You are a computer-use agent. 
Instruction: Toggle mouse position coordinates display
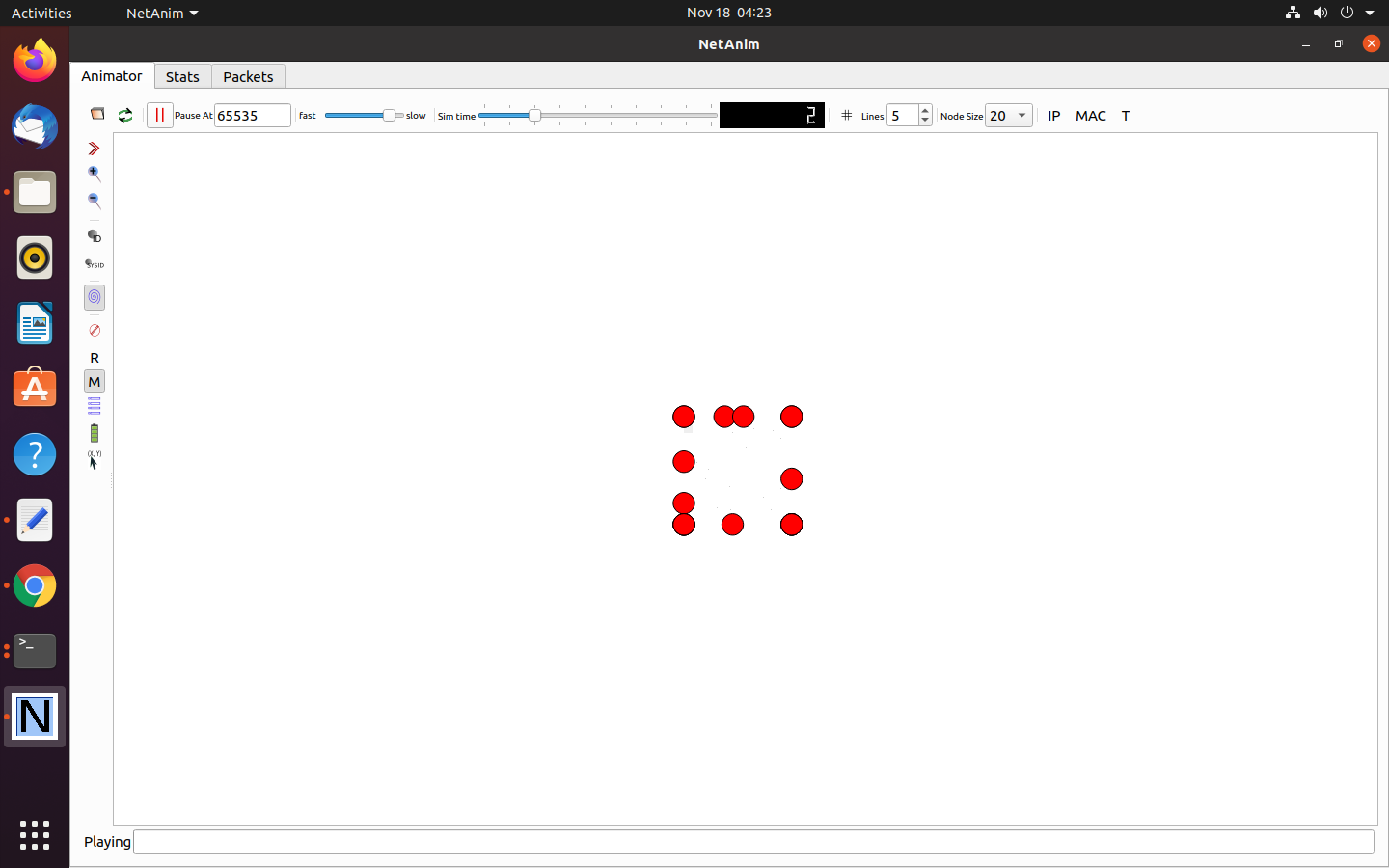point(94,457)
